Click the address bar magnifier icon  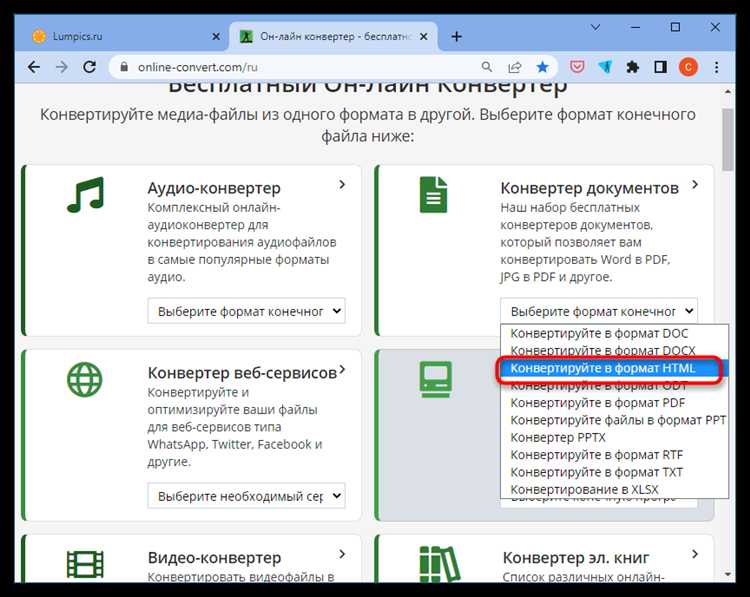tap(486, 67)
